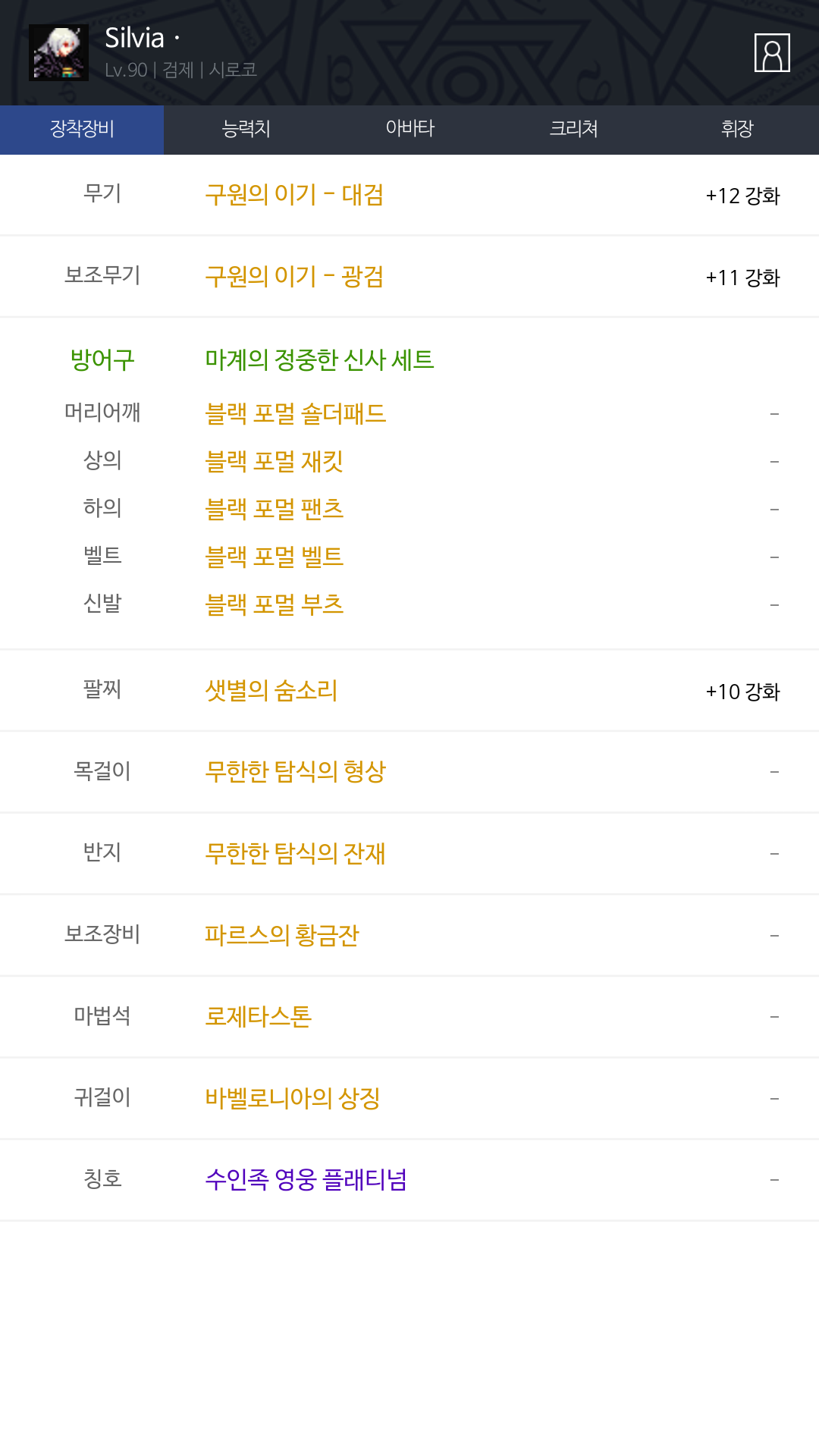Select the 장착장비 tab
This screenshot has height=1456, width=819.
82,130
